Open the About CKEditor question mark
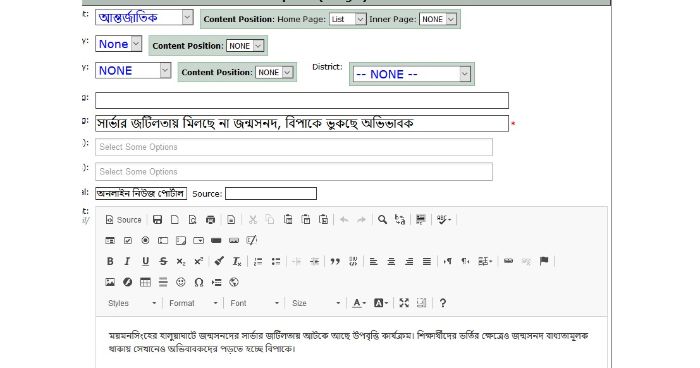This screenshot has height=368, width=700. pos(442,303)
